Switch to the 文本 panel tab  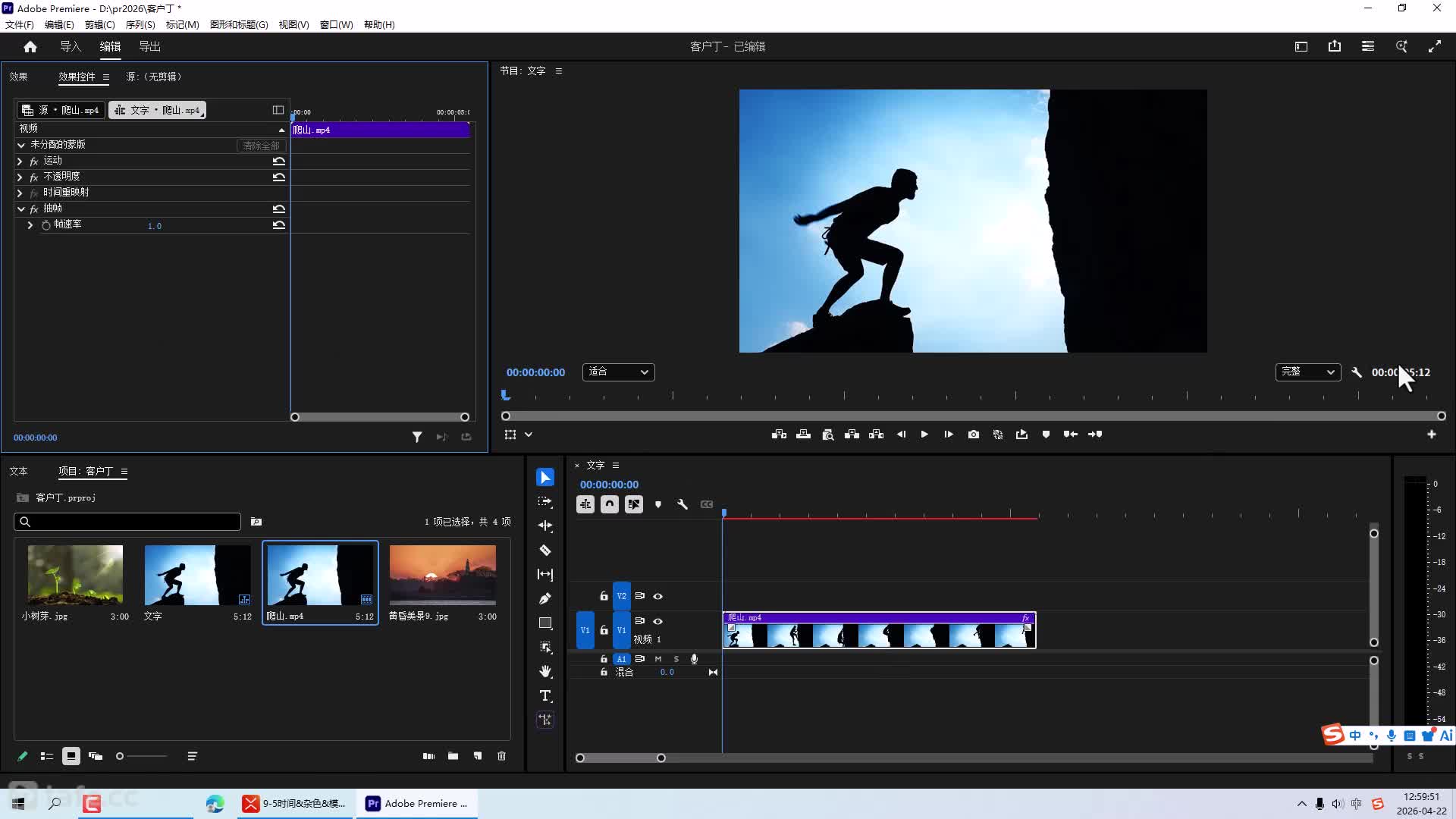(x=18, y=471)
